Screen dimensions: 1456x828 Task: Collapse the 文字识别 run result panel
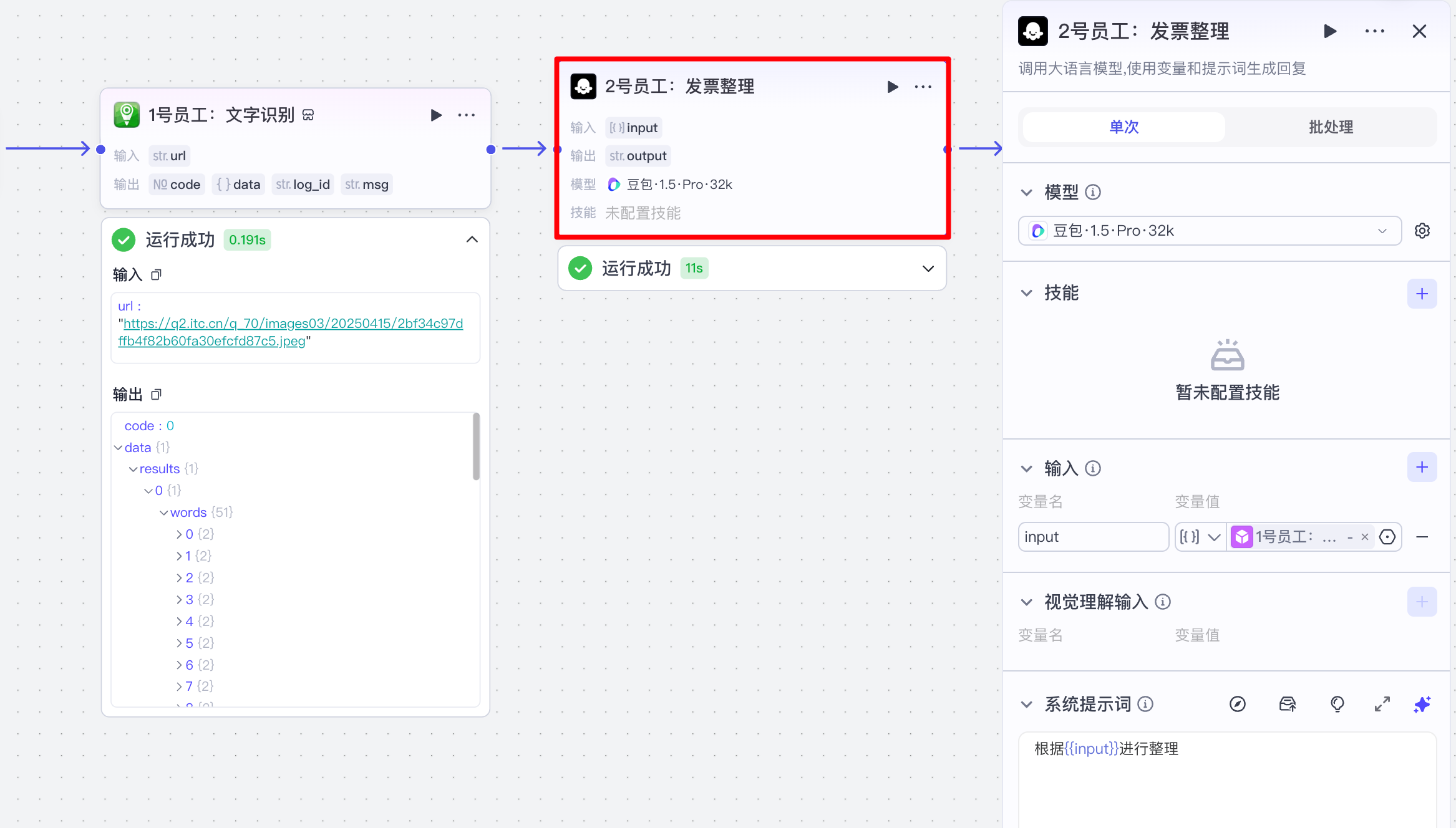(472, 240)
